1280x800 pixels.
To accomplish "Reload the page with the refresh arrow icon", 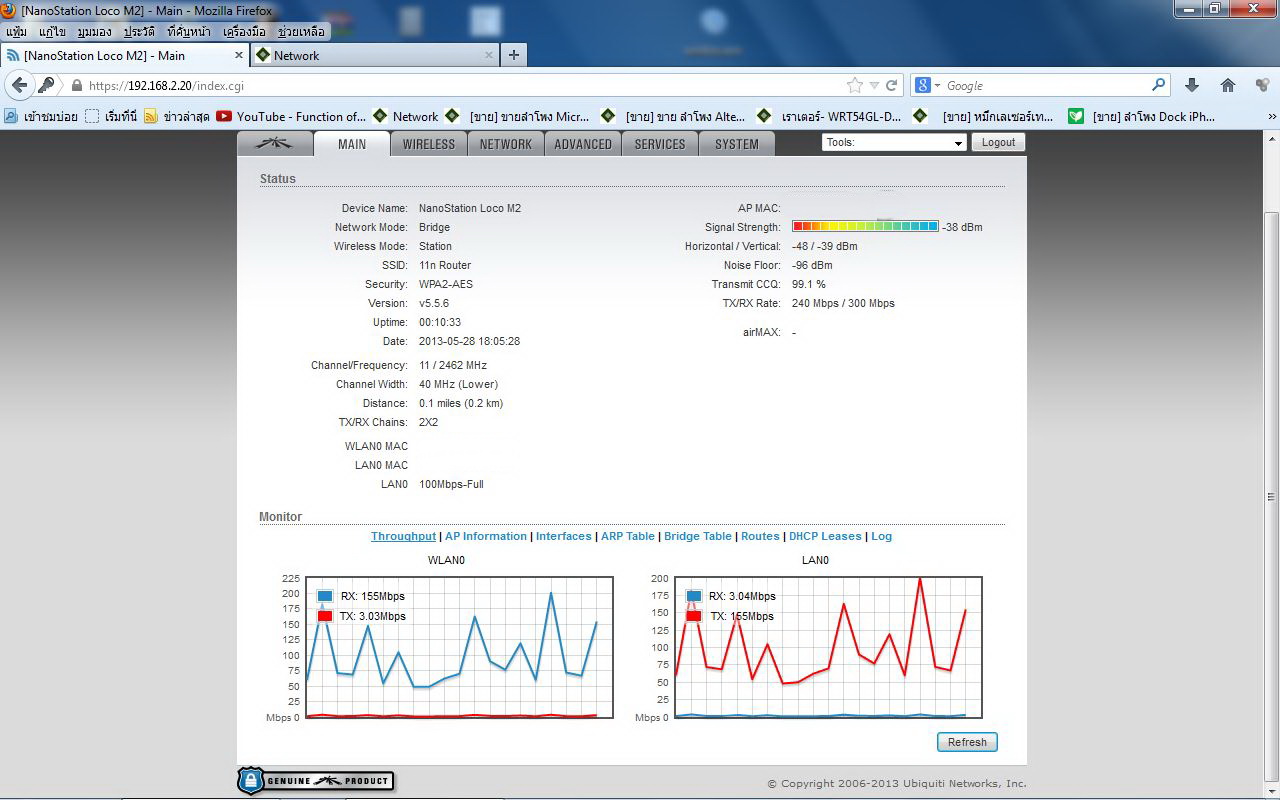I will click(891, 85).
